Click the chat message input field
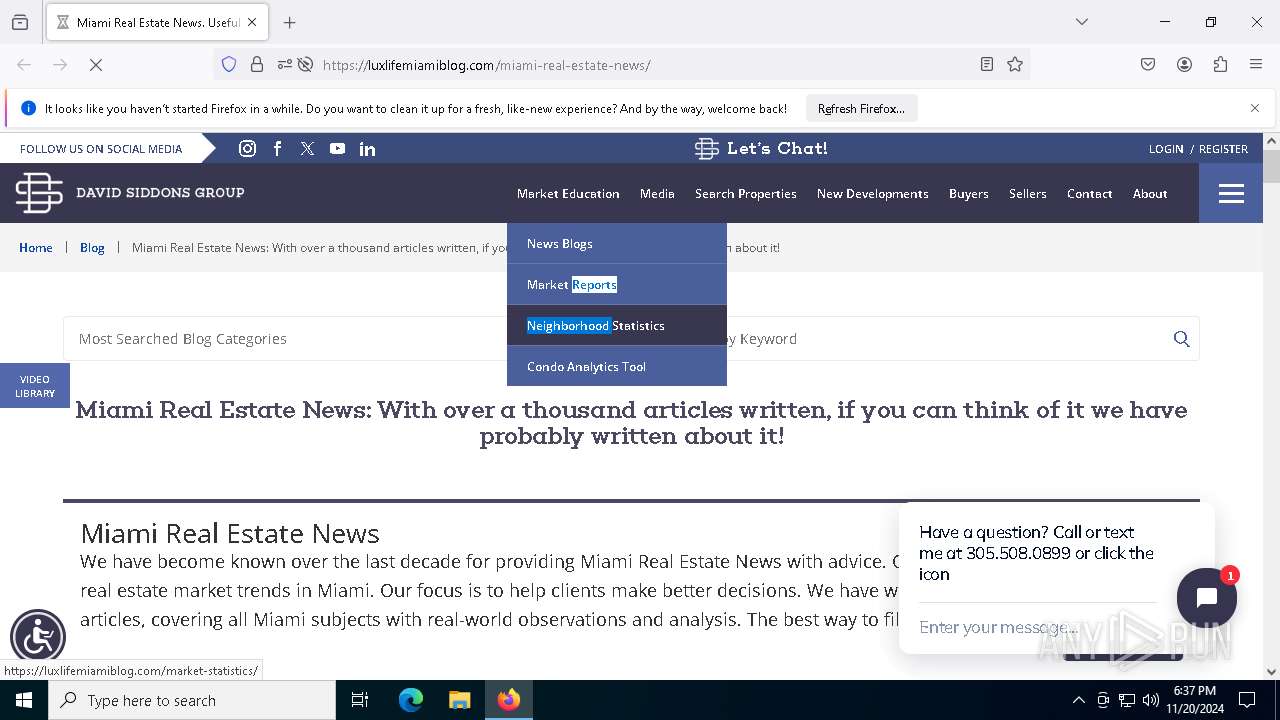 click(1036, 627)
